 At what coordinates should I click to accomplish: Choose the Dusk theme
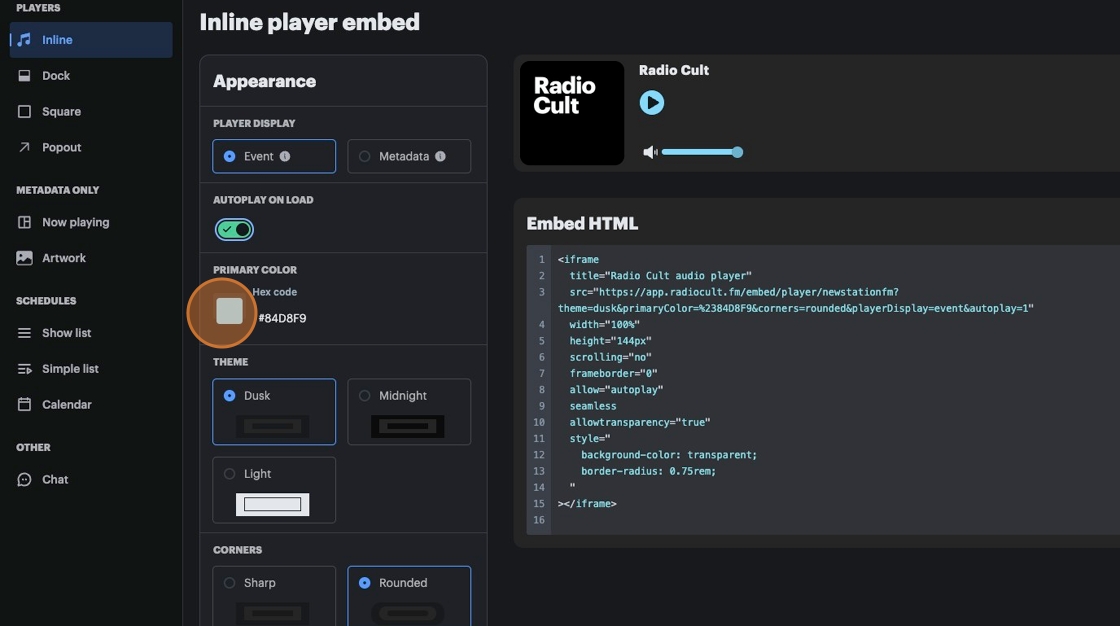[x=274, y=412]
